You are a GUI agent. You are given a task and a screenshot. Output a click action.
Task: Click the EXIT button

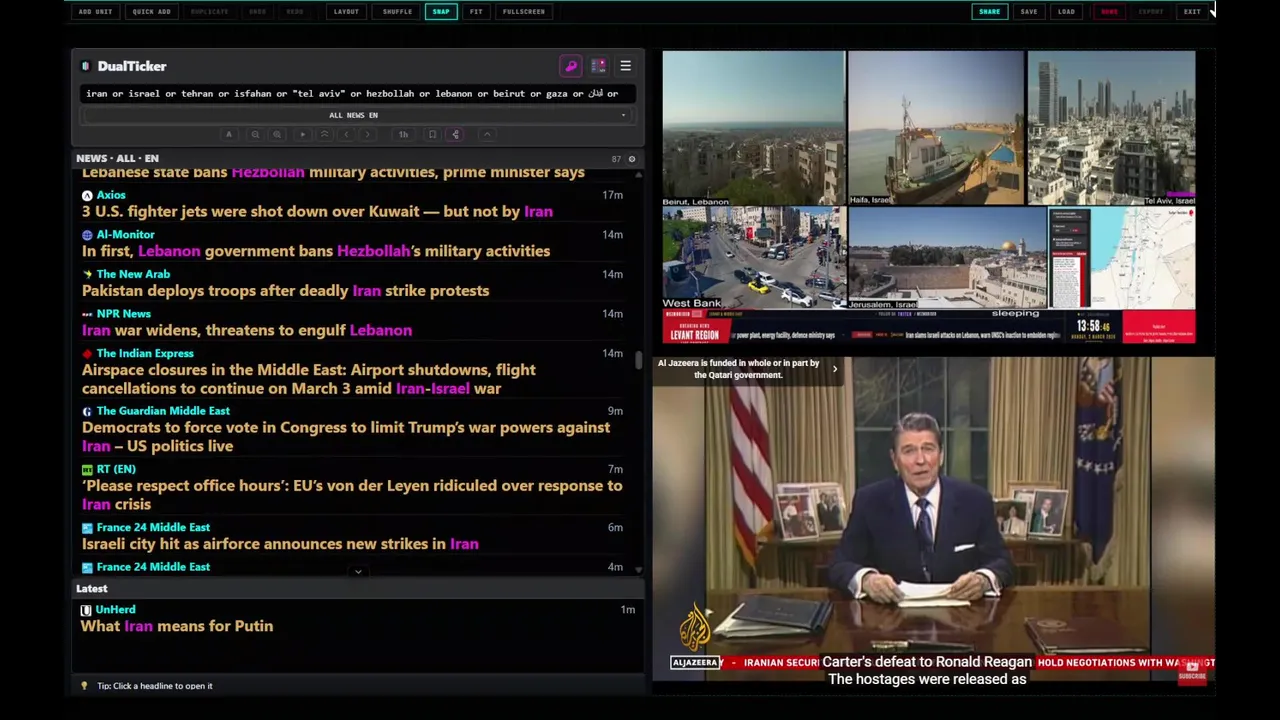[1192, 11]
